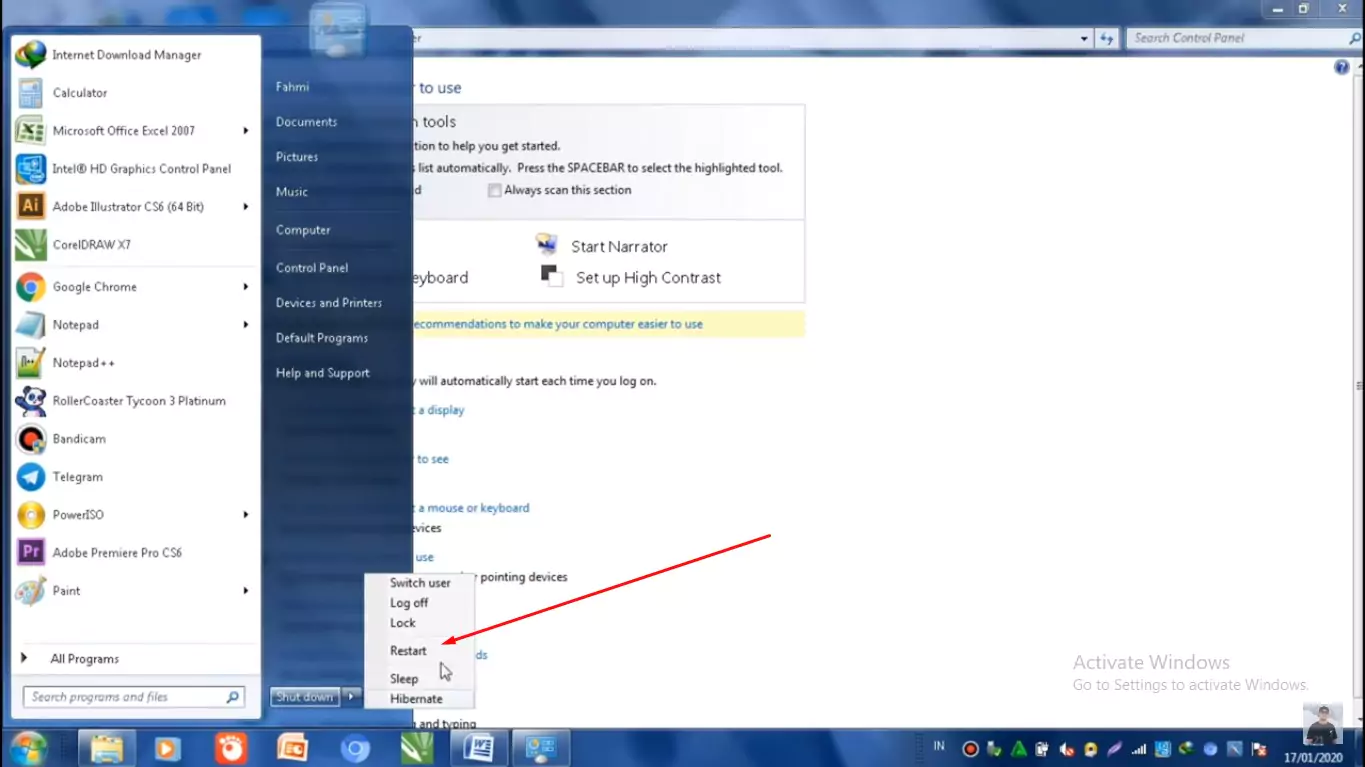Open CorelDRAW taskbar icon

417,748
